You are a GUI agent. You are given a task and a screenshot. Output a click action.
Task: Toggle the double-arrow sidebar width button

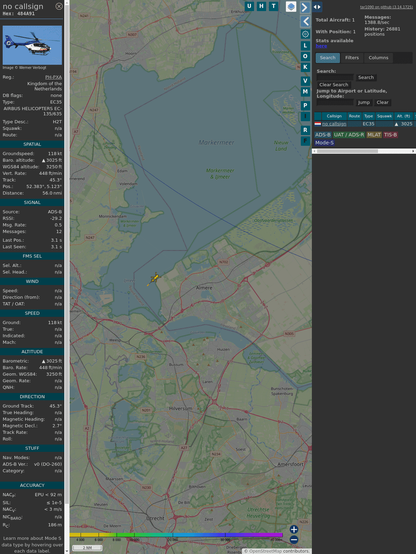click(x=317, y=7)
